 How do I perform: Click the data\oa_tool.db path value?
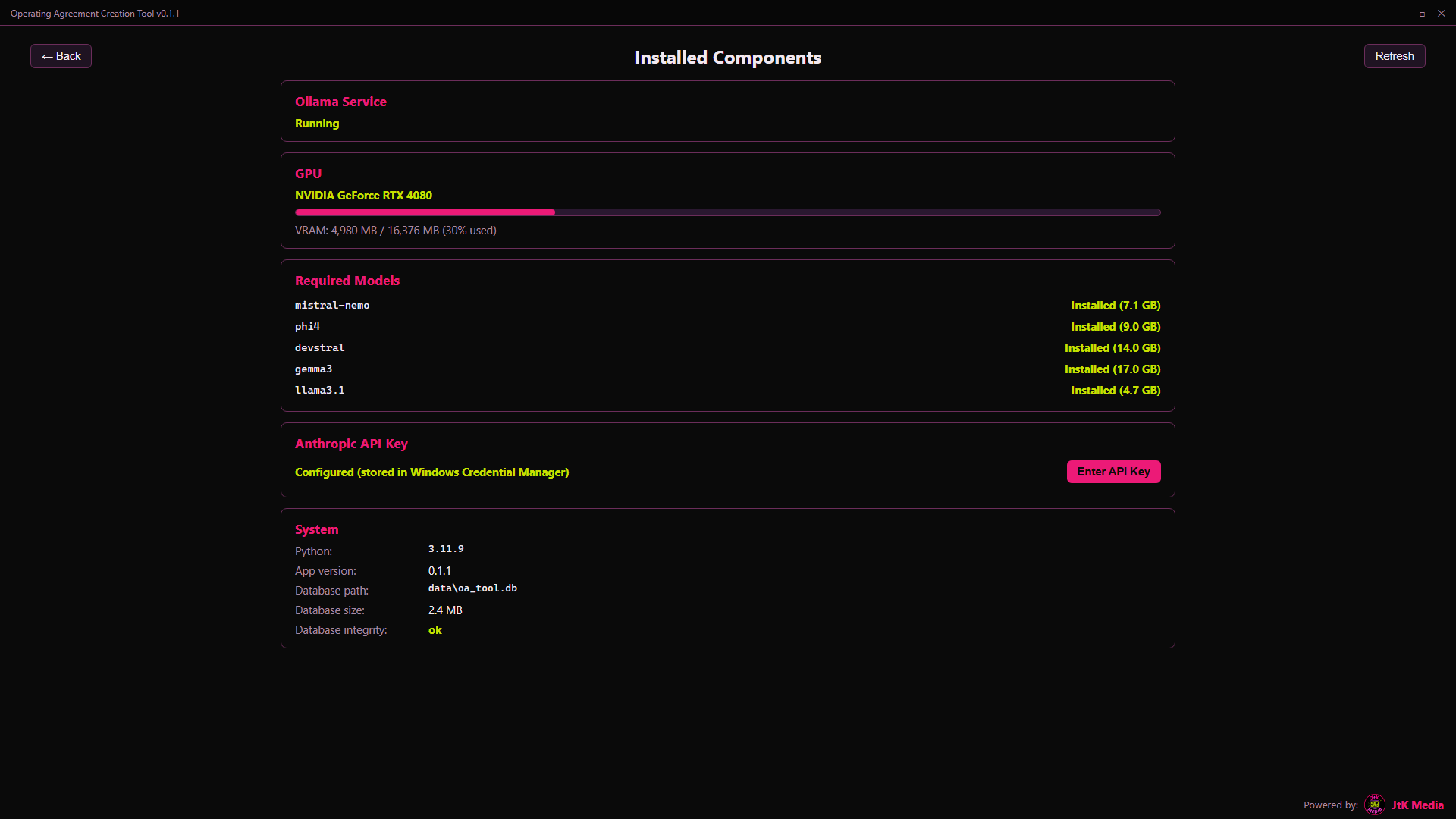pyautogui.click(x=472, y=588)
